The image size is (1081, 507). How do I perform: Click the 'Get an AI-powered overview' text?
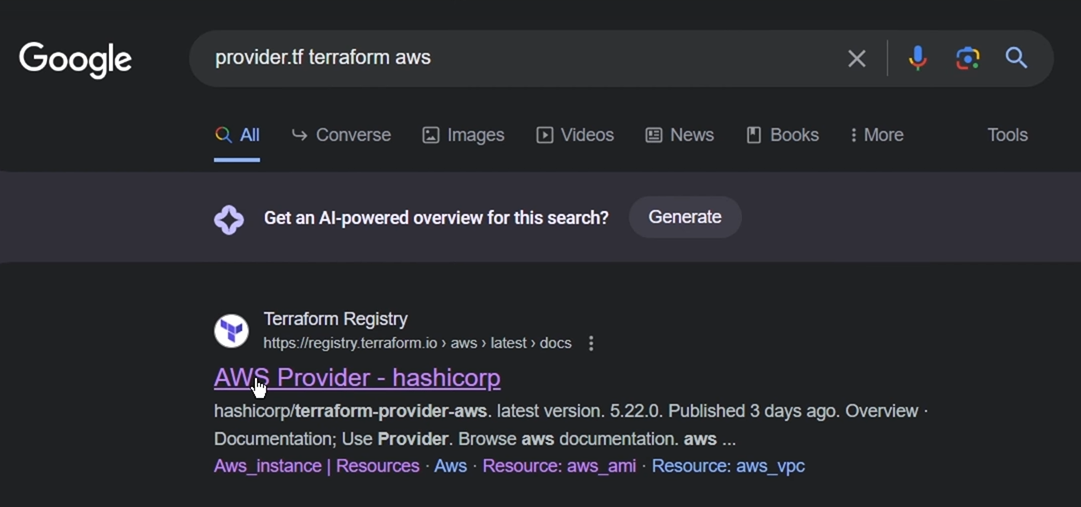pyautogui.click(x=436, y=219)
